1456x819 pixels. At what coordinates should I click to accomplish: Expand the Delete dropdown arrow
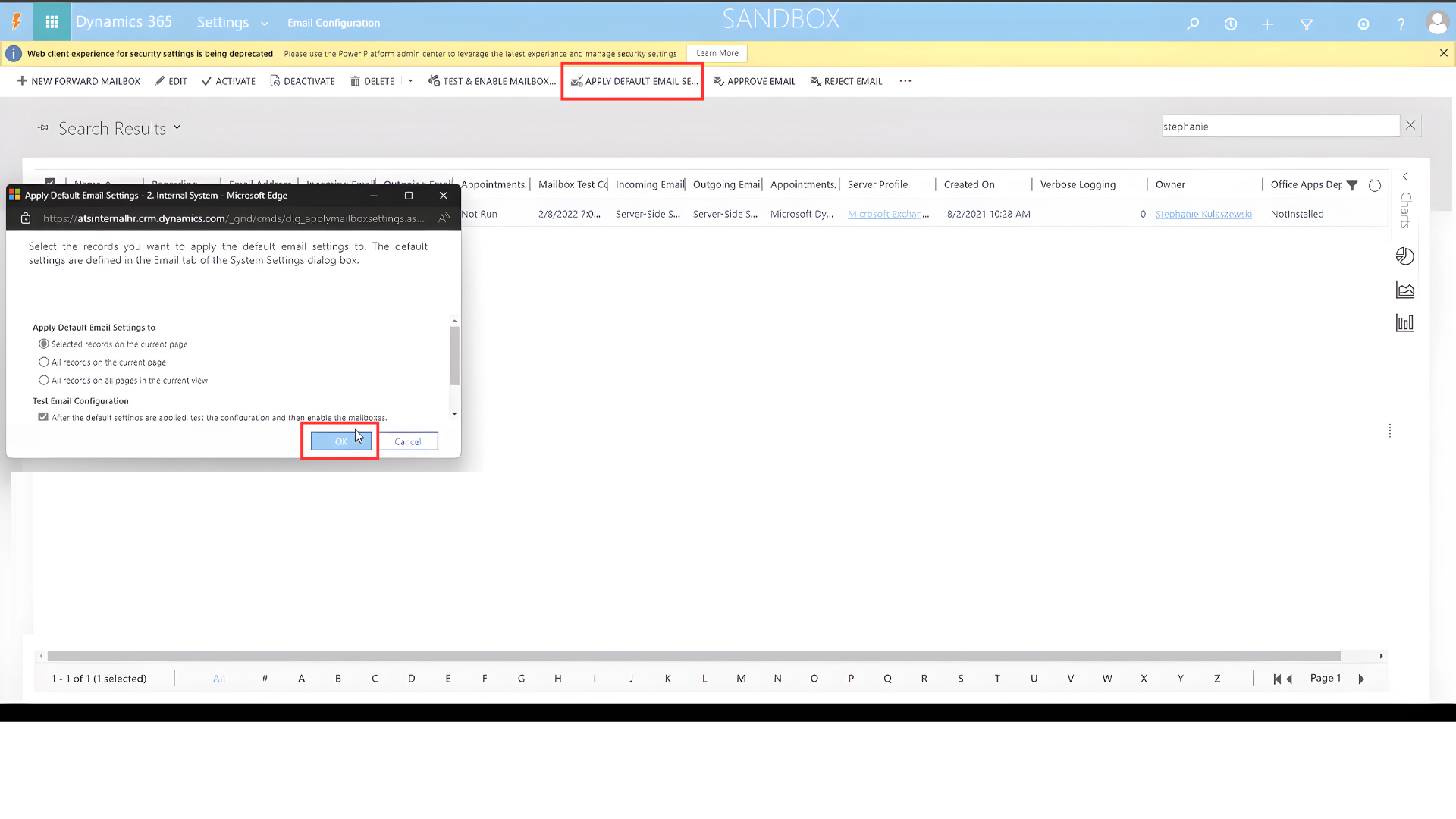click(x=410, y=81)
